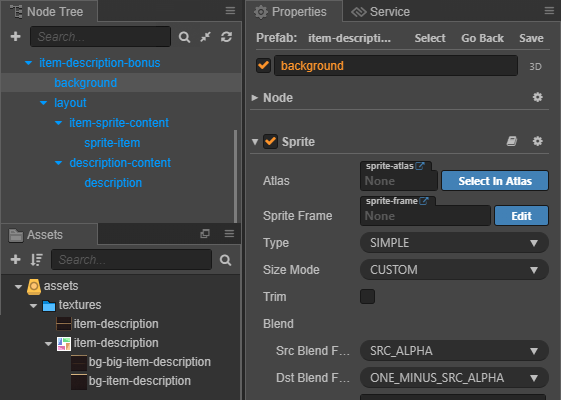This screenshot has width=561, height=400.
Task: Click the Select In Atlas button
Action: (495, 181)
